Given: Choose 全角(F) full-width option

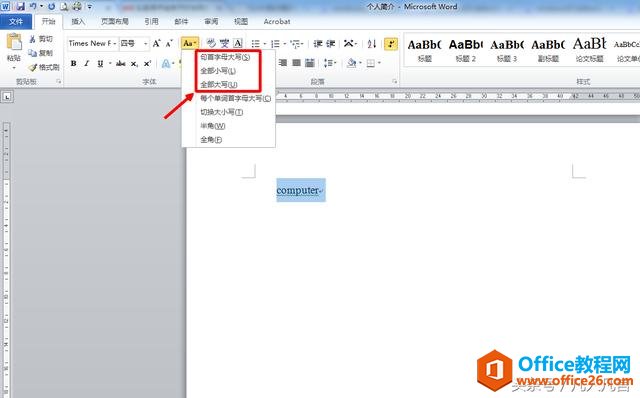Looking at the screenshot, I should click(229, 140).
